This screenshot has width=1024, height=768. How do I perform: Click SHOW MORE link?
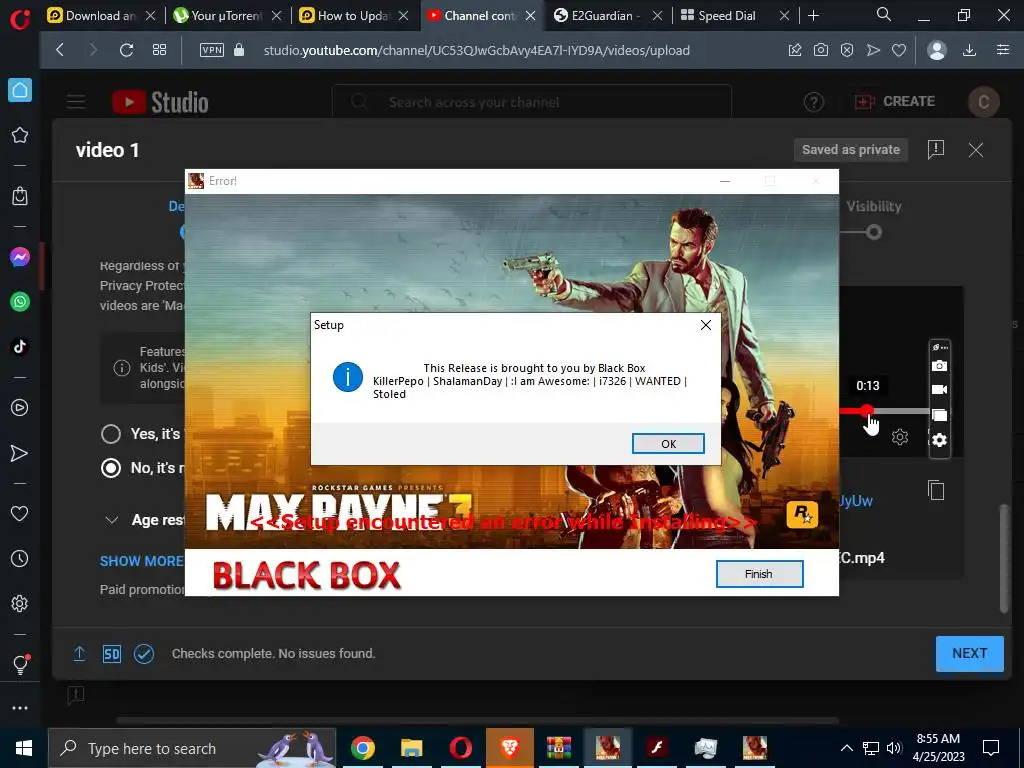pos(142,561)
